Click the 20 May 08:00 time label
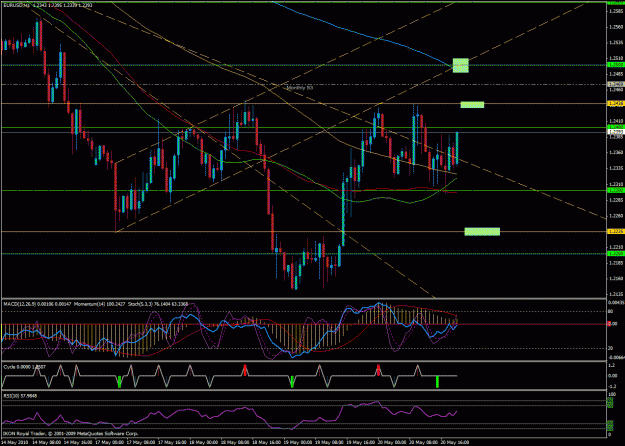625x446 pixels. (423, 442)
